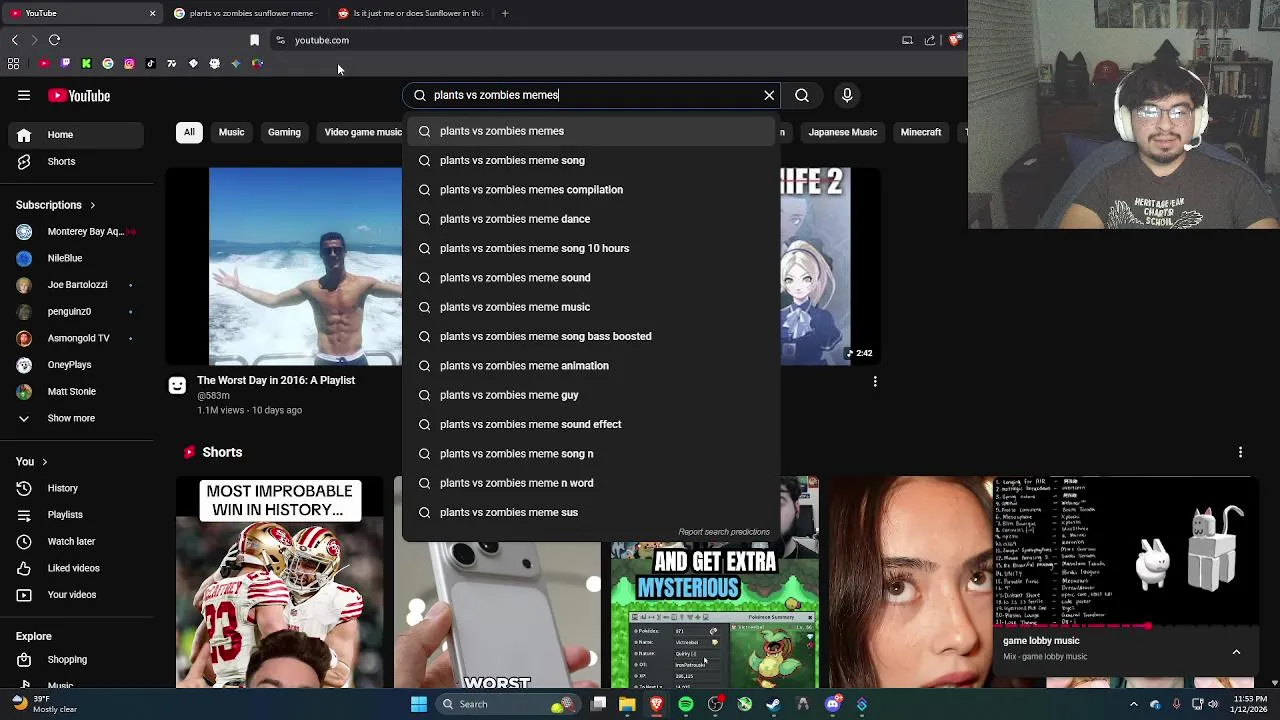
Task: Go back in browser history
Action: click(x=15, y=40)
